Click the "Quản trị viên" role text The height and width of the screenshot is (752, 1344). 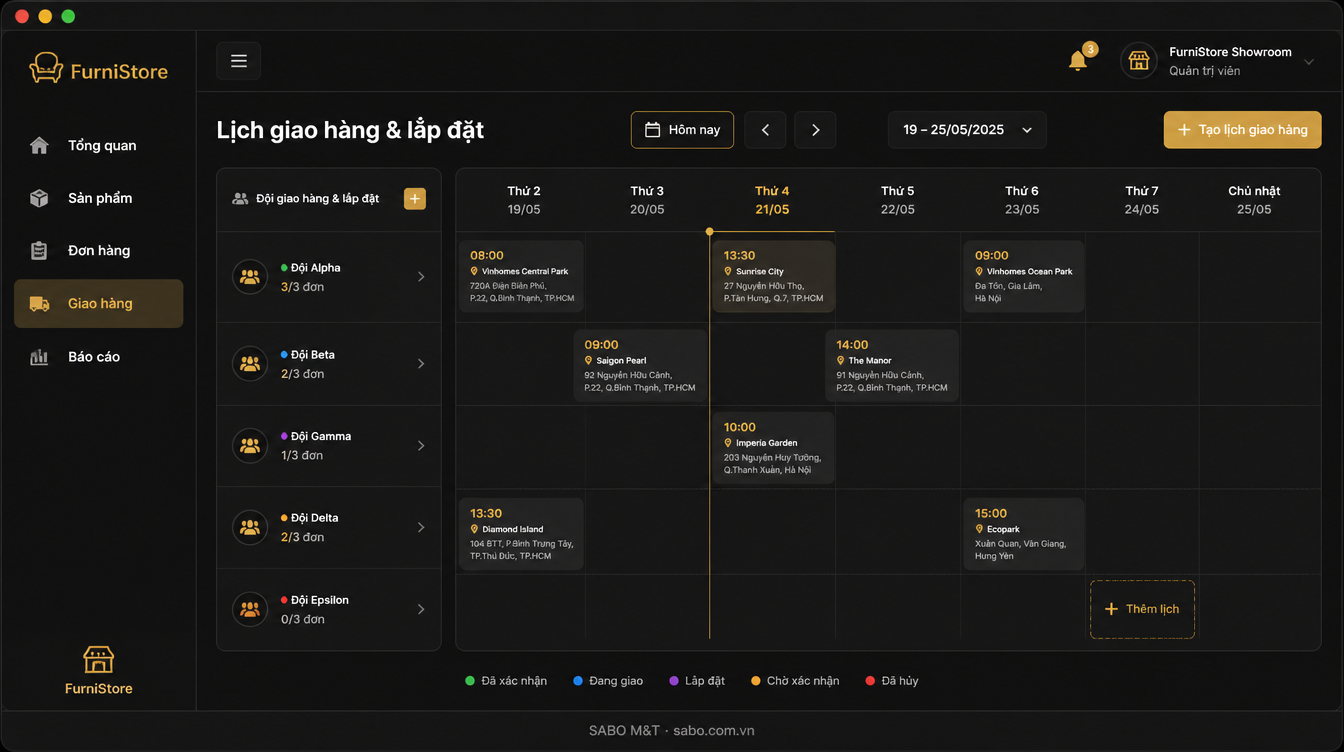pyautogui.click(x=1204, y=71)
